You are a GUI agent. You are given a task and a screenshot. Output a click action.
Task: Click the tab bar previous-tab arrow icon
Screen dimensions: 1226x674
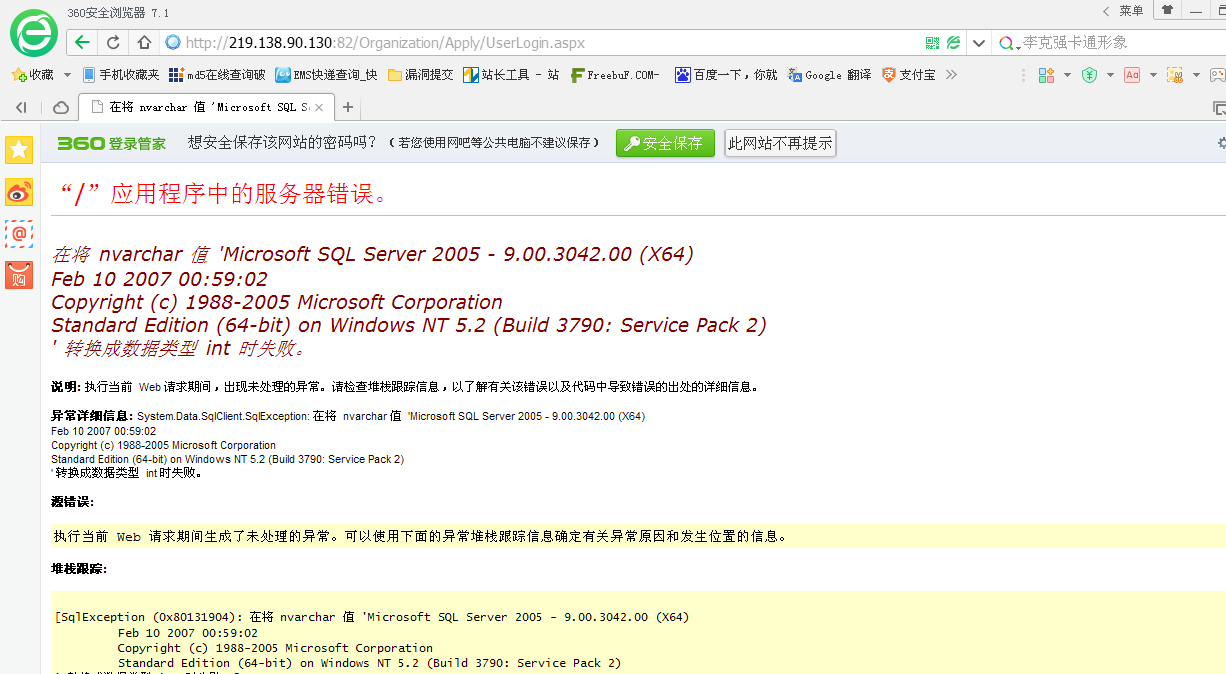point(21,107)
